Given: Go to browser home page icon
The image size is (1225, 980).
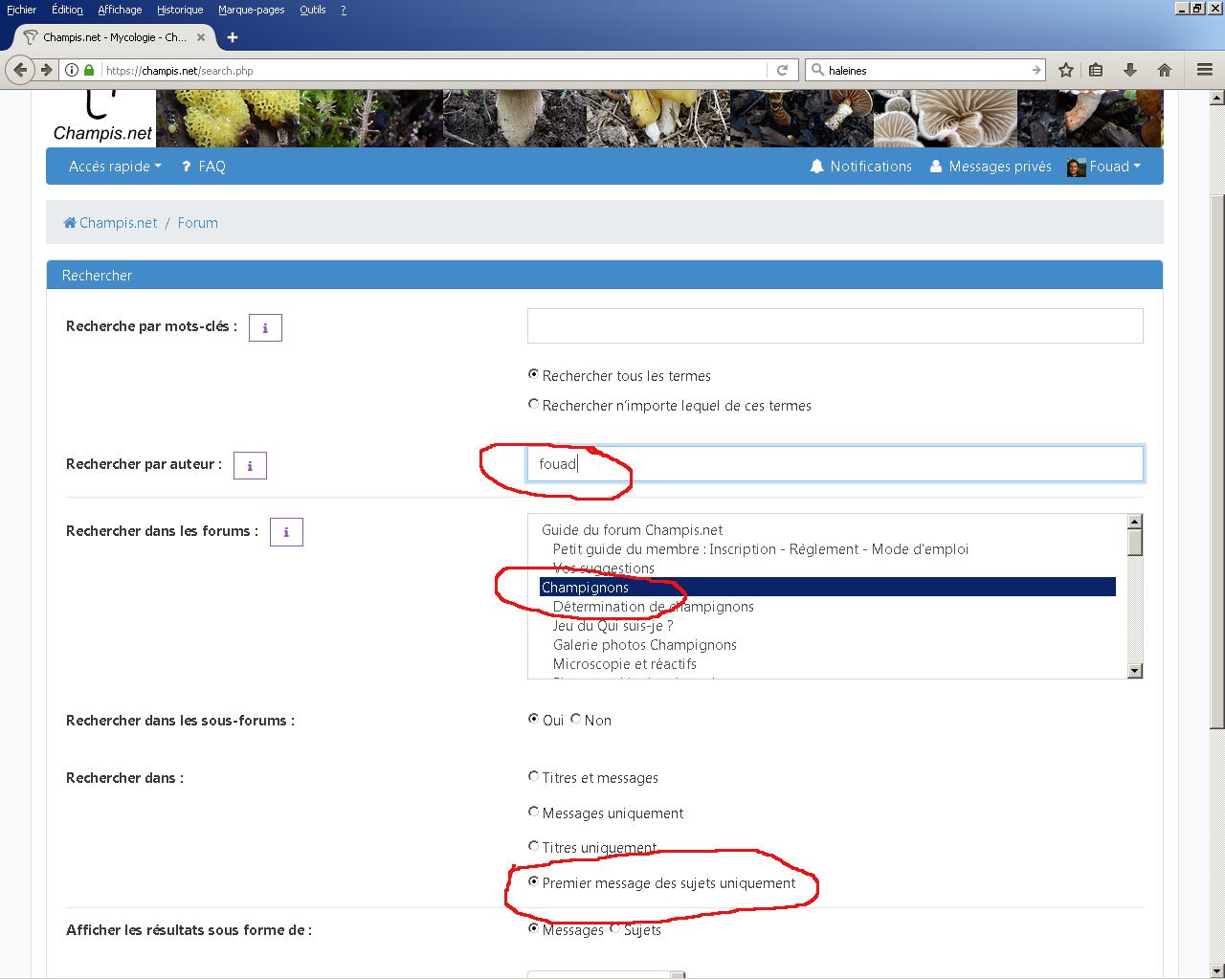Looking at the screenshot, I should (x=1165, y=70).
